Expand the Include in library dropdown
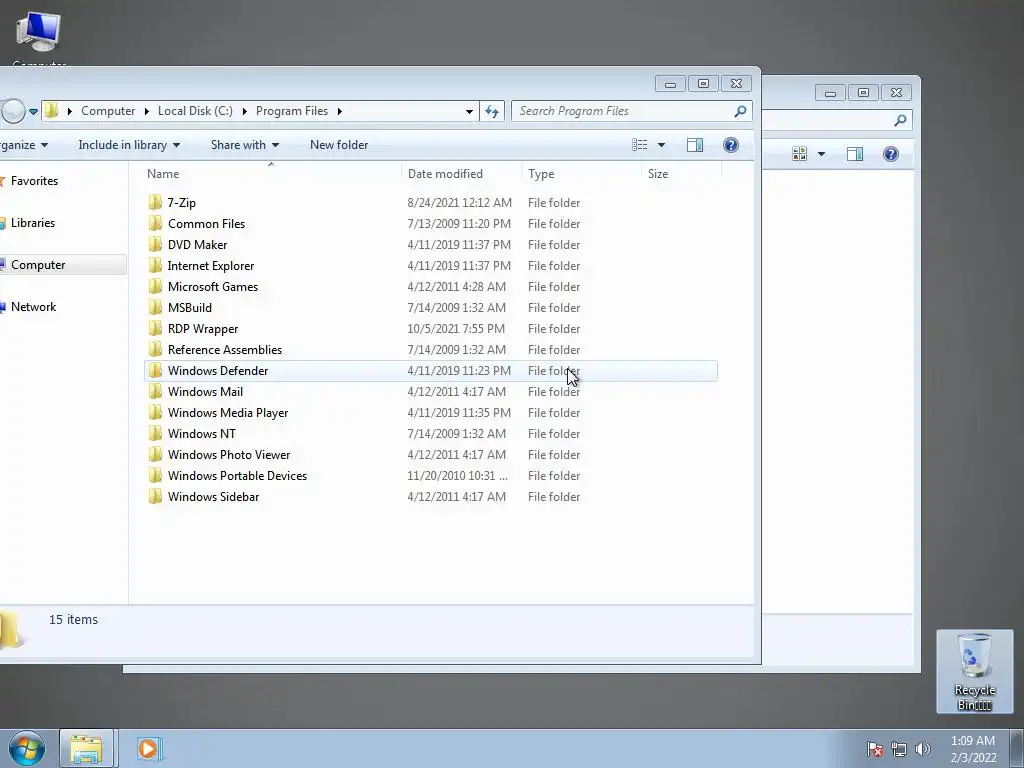The image size is (1024, 768). click(129, 145)
